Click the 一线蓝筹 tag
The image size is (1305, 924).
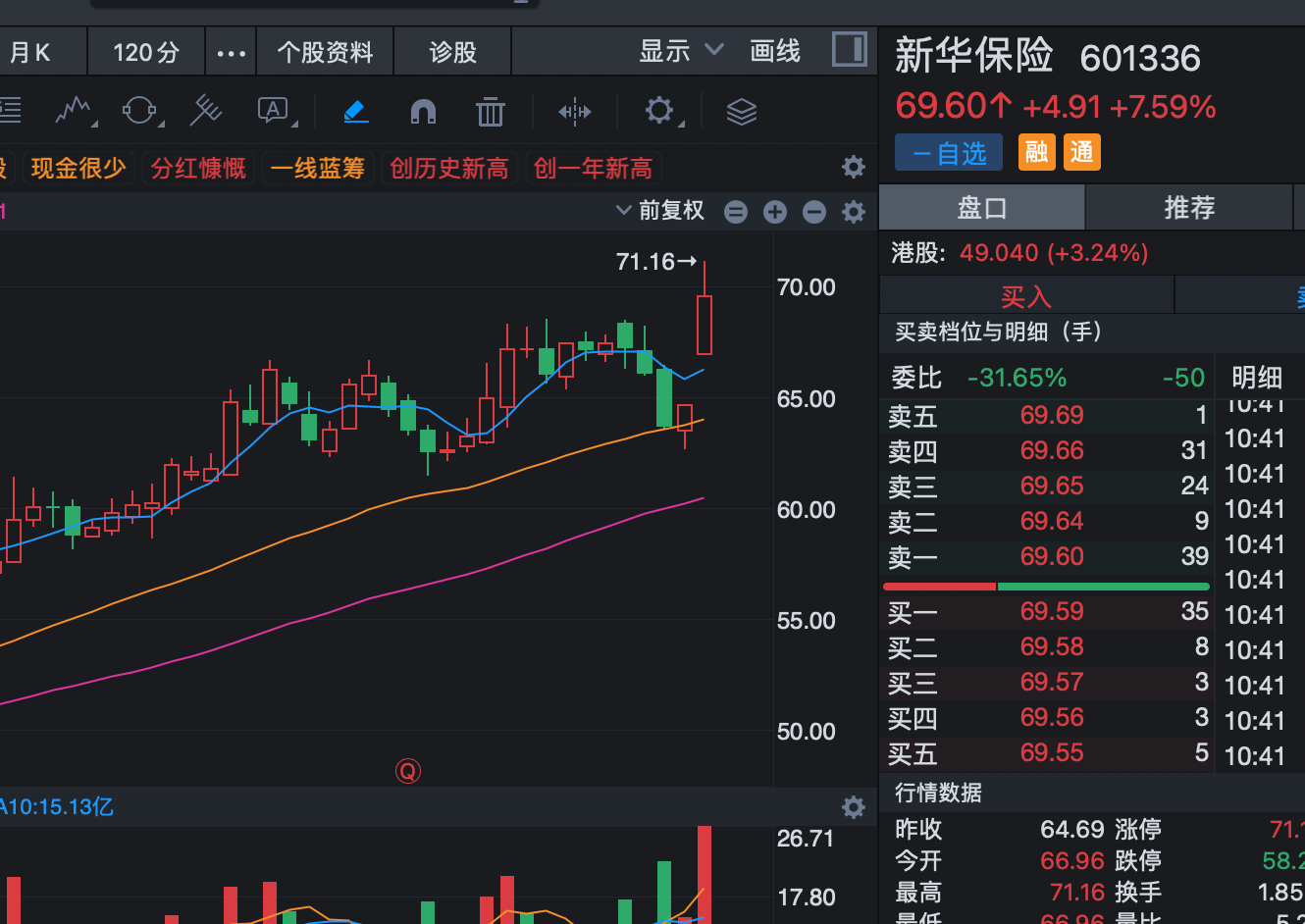(317, 168)
